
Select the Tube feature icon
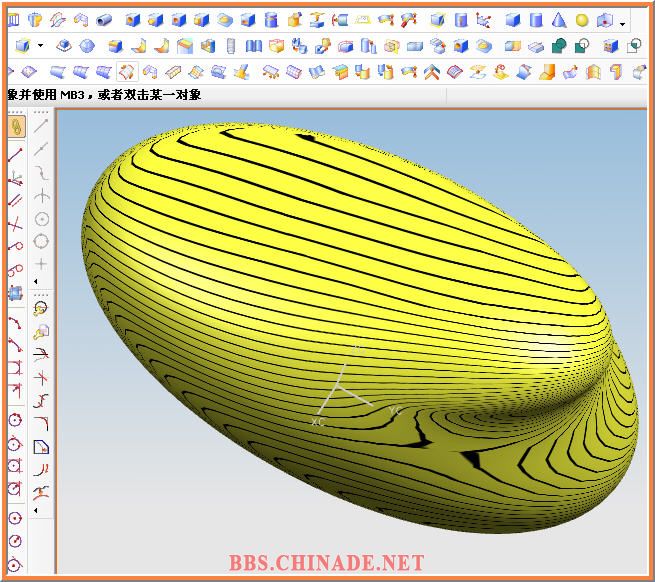coord(105,19)
